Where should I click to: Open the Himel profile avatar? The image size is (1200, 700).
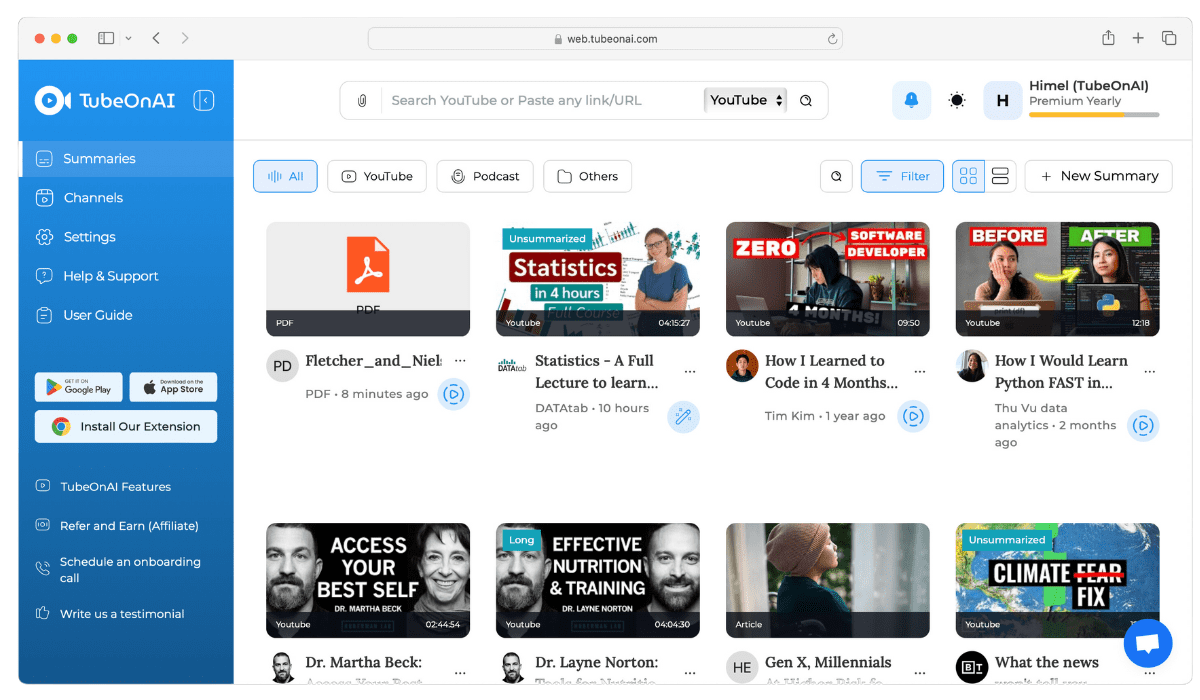[1002, 100]
